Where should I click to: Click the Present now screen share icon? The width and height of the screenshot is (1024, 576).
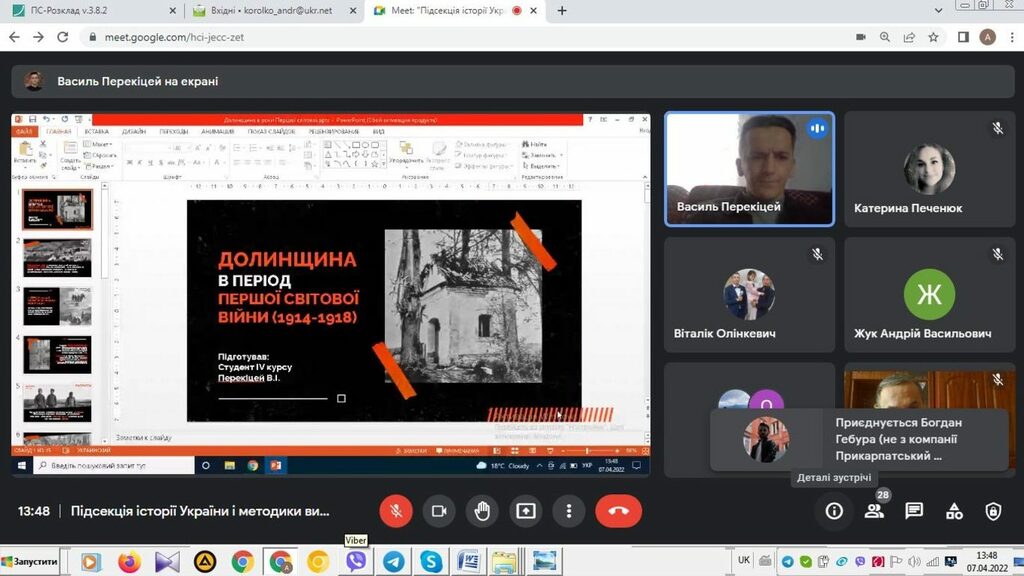pos(525,511)
